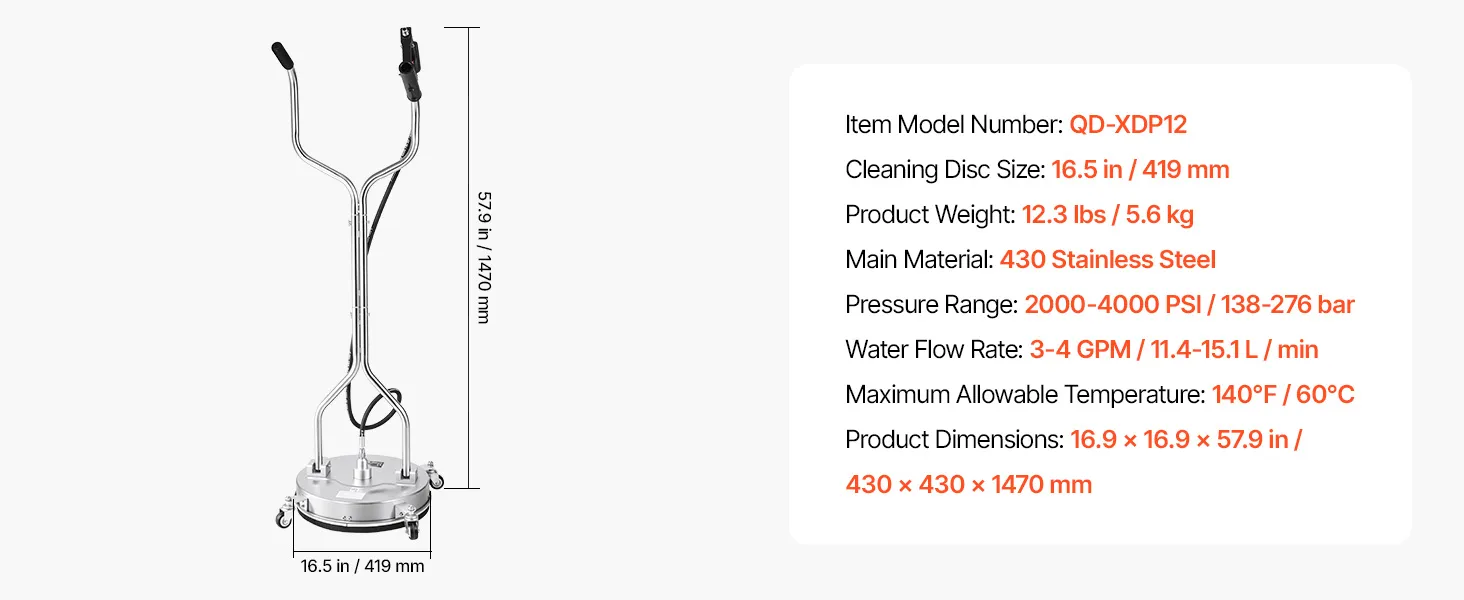This screenshot has width=1464, height=600.
Task: Click the 12.3 lbs / 5.6 kg weight value
Action: pyautogui.click(x=1108, y=215)
